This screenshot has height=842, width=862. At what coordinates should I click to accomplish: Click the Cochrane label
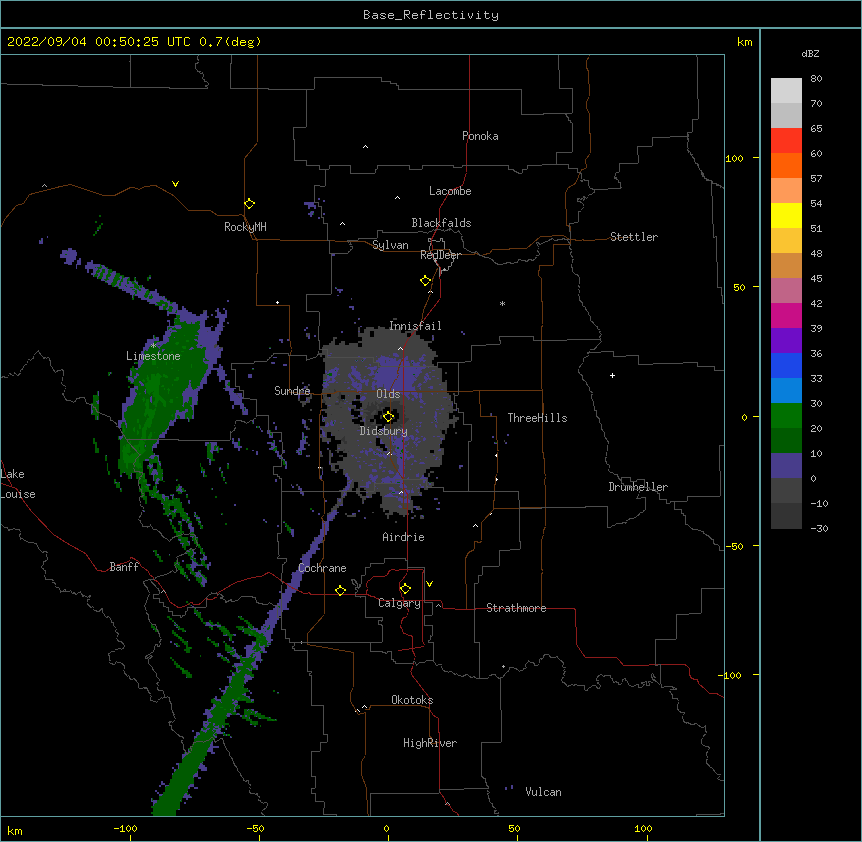[x=322, y=568]
